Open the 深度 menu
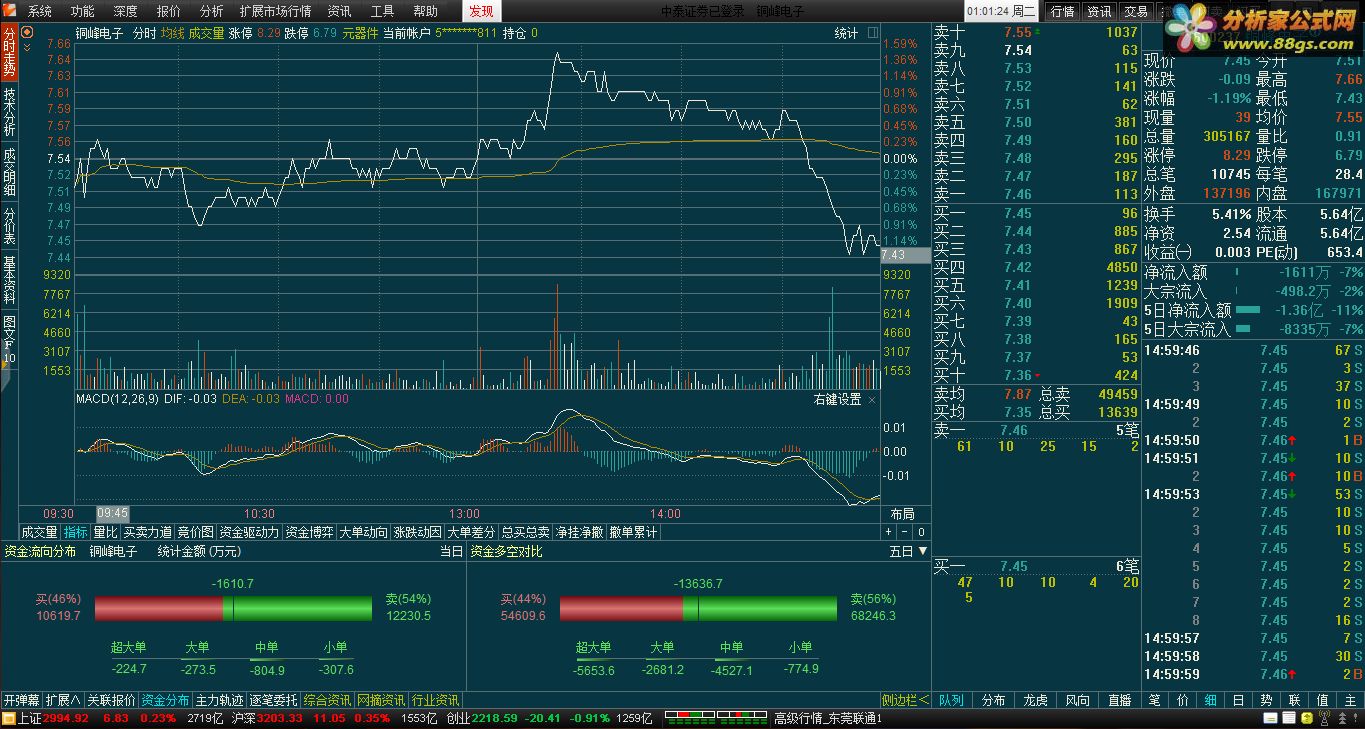Image resolution: width=1365 pixels, height=729 pixels. [126, 11]
